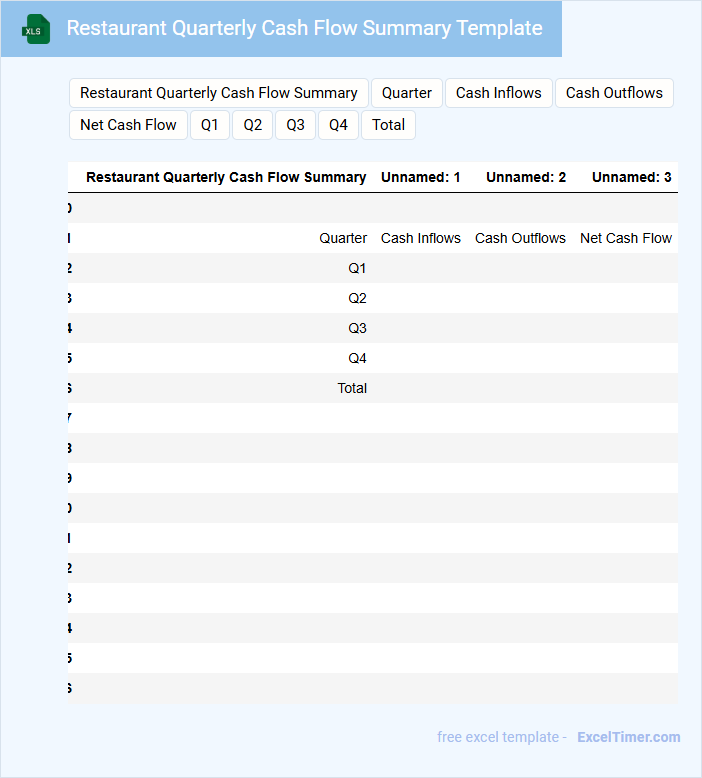Click the 'Net Cash Flow' table cell
Screen dimensions: 702x778
click(626, 238)
